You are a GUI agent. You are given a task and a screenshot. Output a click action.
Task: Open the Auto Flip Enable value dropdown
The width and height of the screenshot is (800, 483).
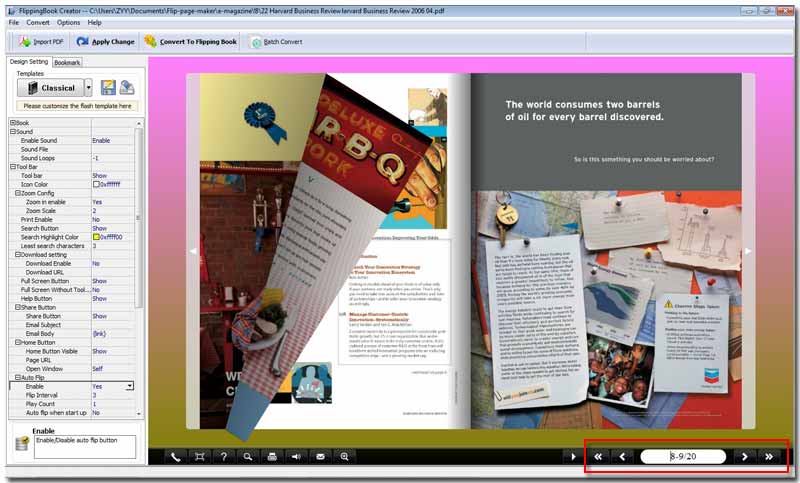[x=130, y=386]
